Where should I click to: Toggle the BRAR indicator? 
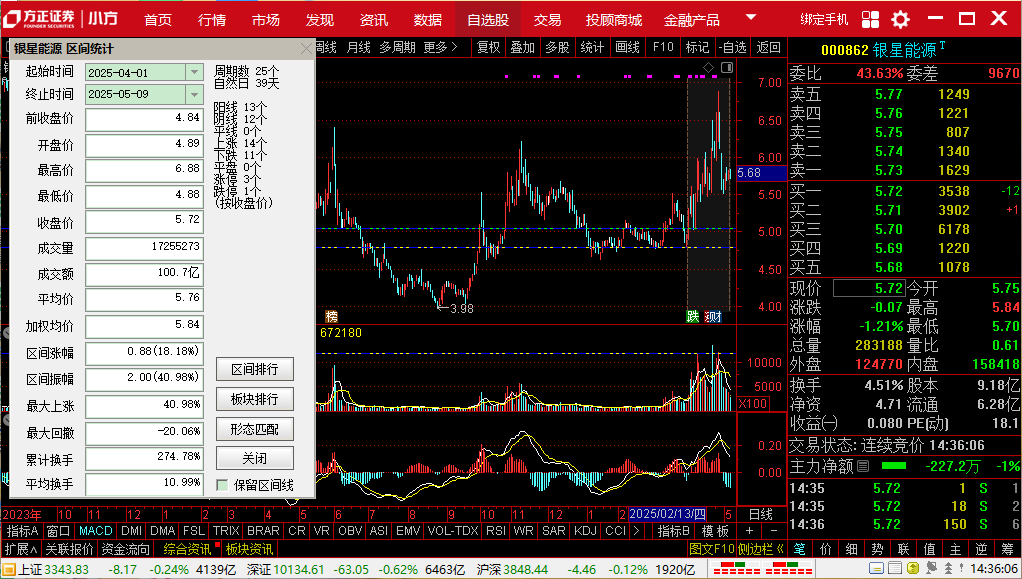point(263,531)
